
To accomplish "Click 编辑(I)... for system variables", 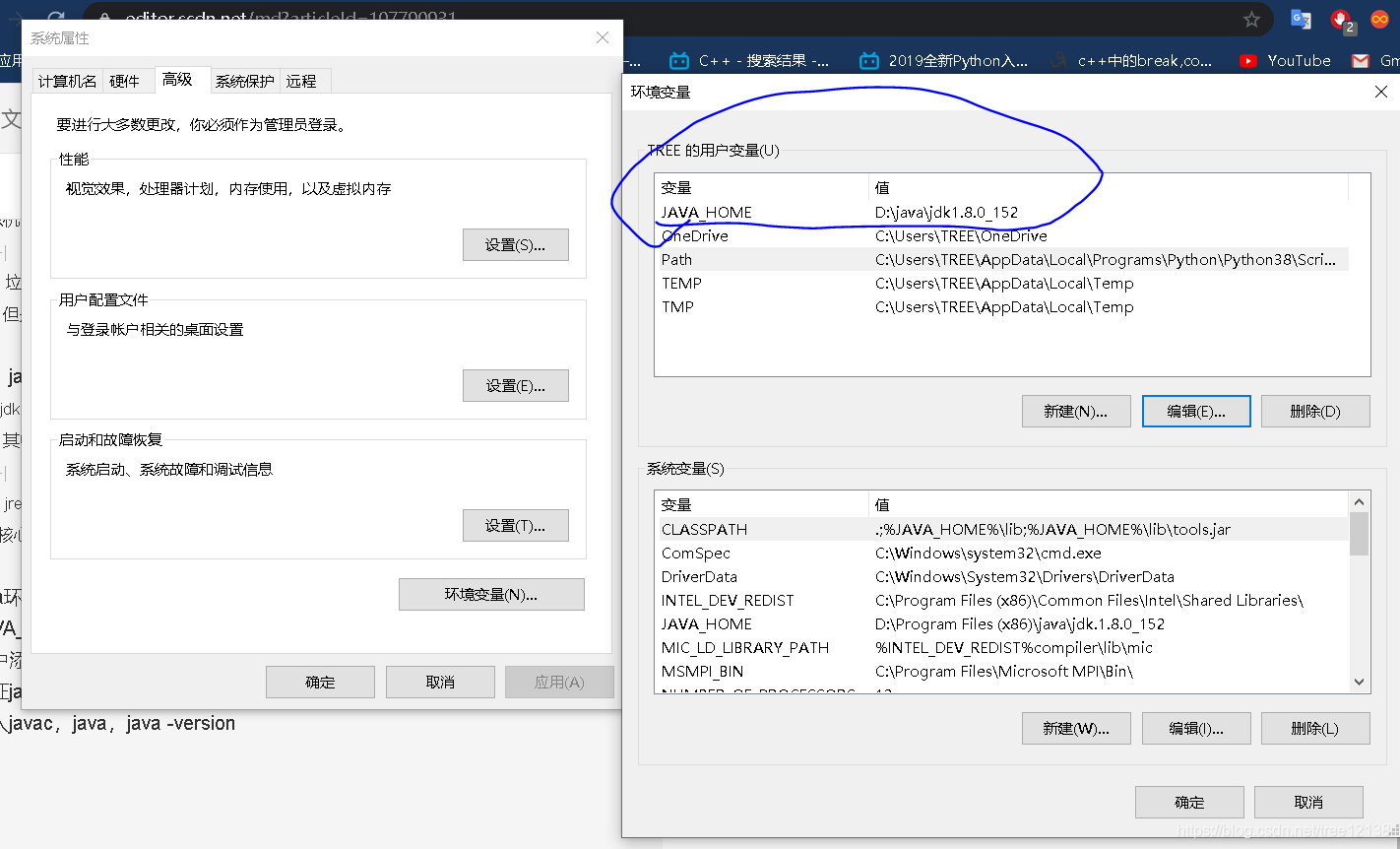I will pyautogui.click(x=1196, y=729).
